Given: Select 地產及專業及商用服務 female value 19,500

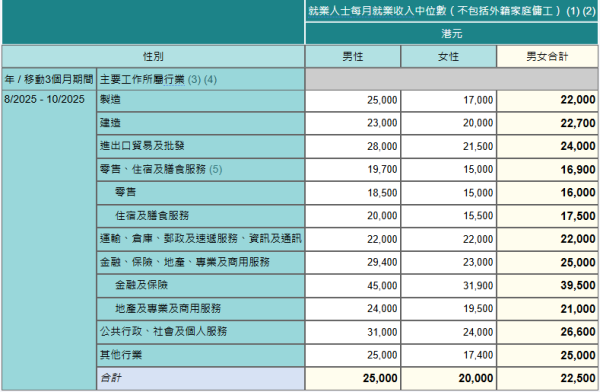Looking at the screenshot, I should (x=448, y=309).
